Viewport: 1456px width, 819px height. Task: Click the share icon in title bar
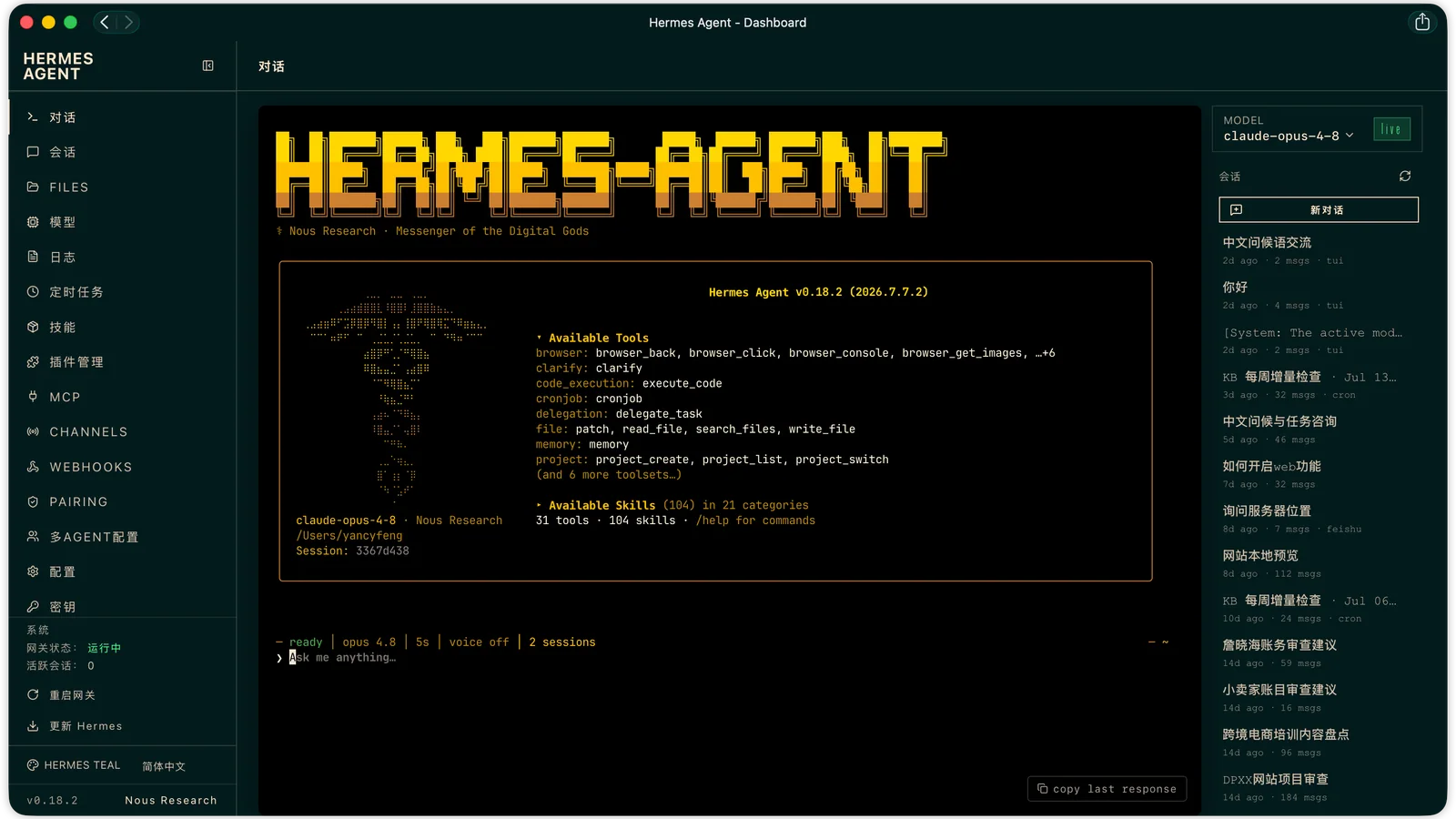tap(1422, 22)
